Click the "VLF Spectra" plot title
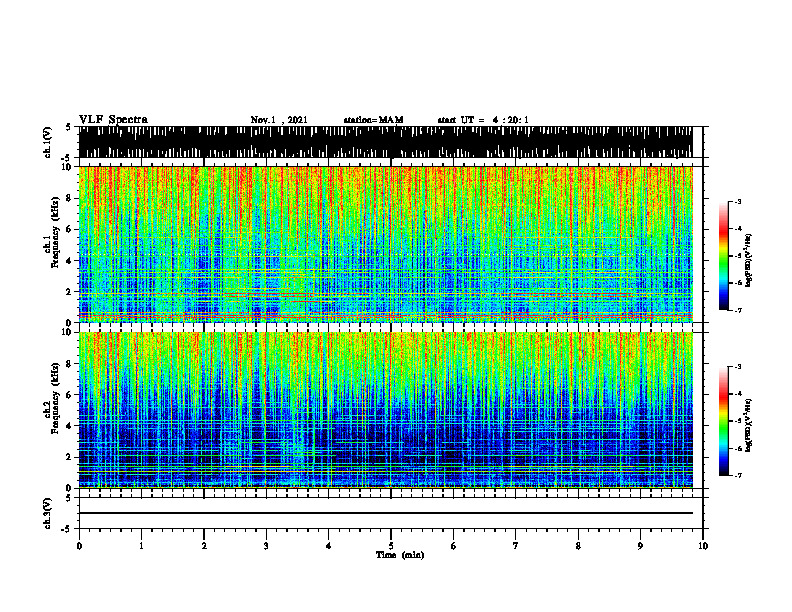This screenshot has width=792, height=612. pos(113,120)
